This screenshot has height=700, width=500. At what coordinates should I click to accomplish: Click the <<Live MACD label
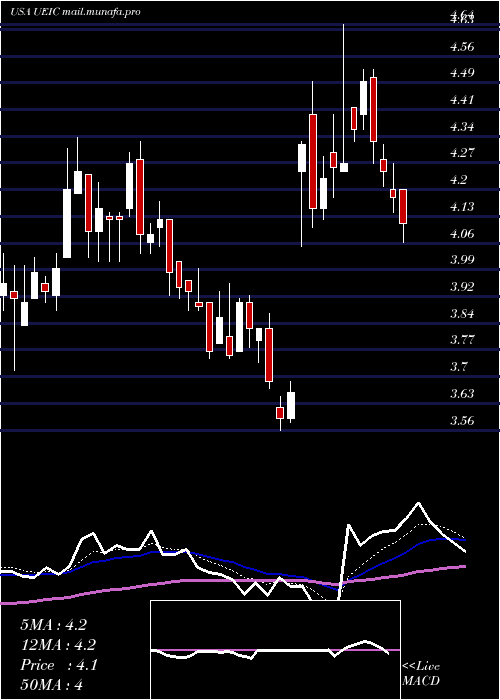(x=421, y=674)
